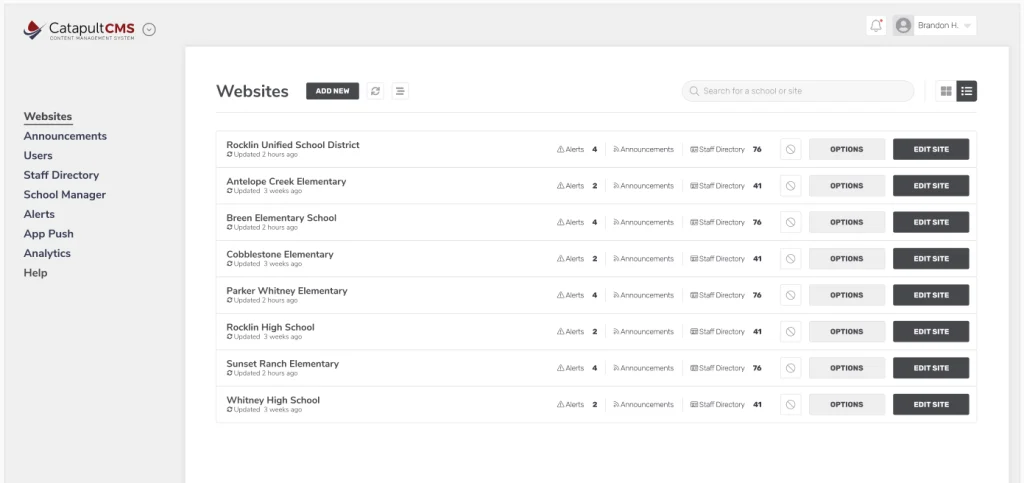Click the school or site search field
Image resolution: width=1024 pixels, height=483 pixels.
tap(798, 91)
